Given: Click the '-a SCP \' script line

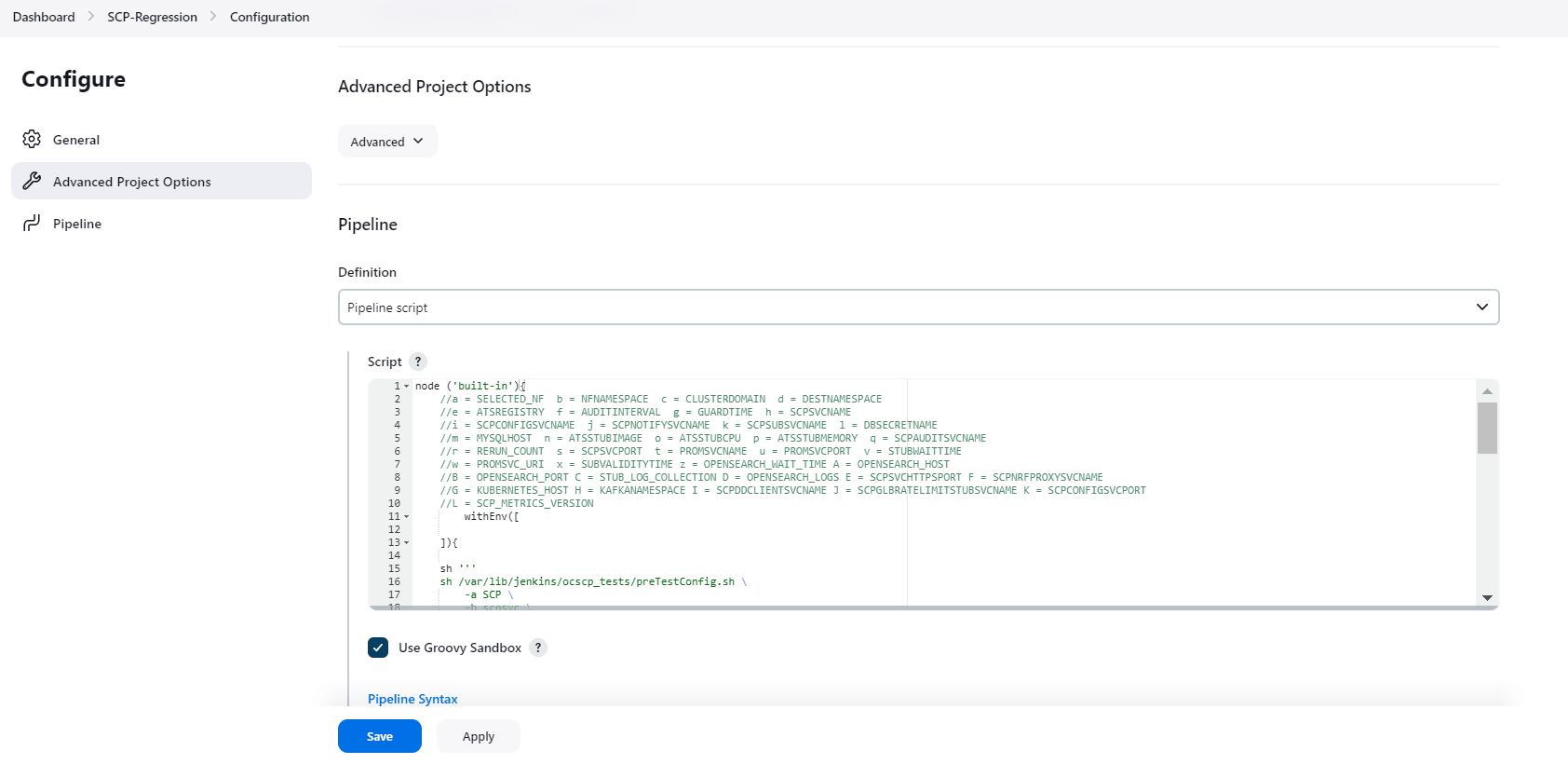Looking at the screenshot, I should [x=489, y=594].
